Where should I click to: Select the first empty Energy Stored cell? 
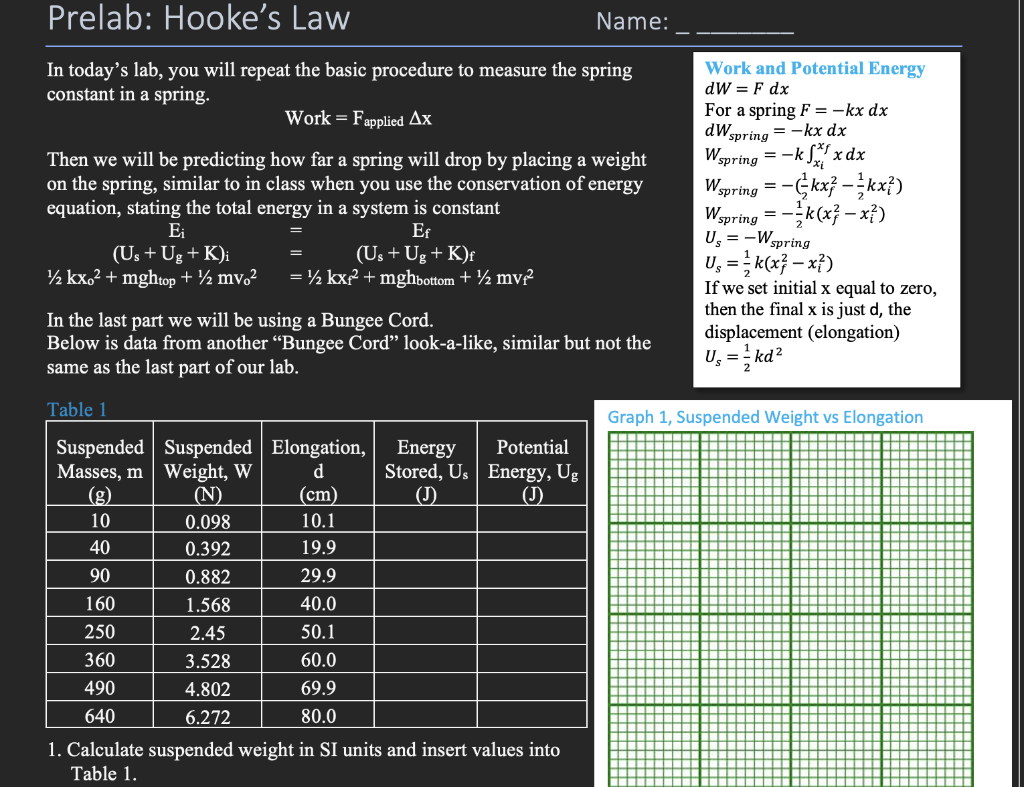[x=425, y=519]
